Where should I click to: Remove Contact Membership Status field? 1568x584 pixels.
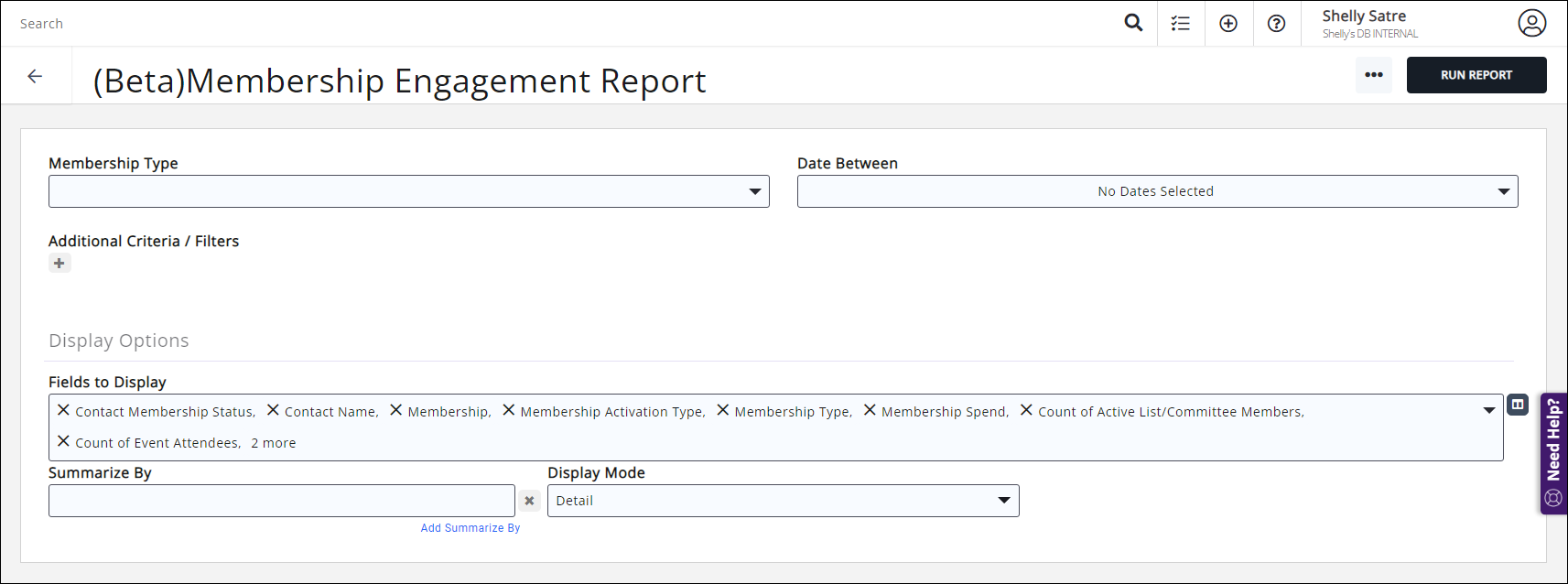pos(63,410)
